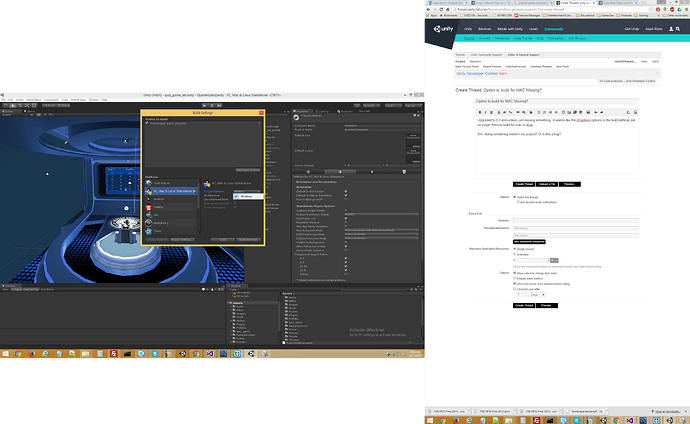Click the poll Question input field
Image resolution: width=690 pixels, height=424 pixels.
[576, 220]
